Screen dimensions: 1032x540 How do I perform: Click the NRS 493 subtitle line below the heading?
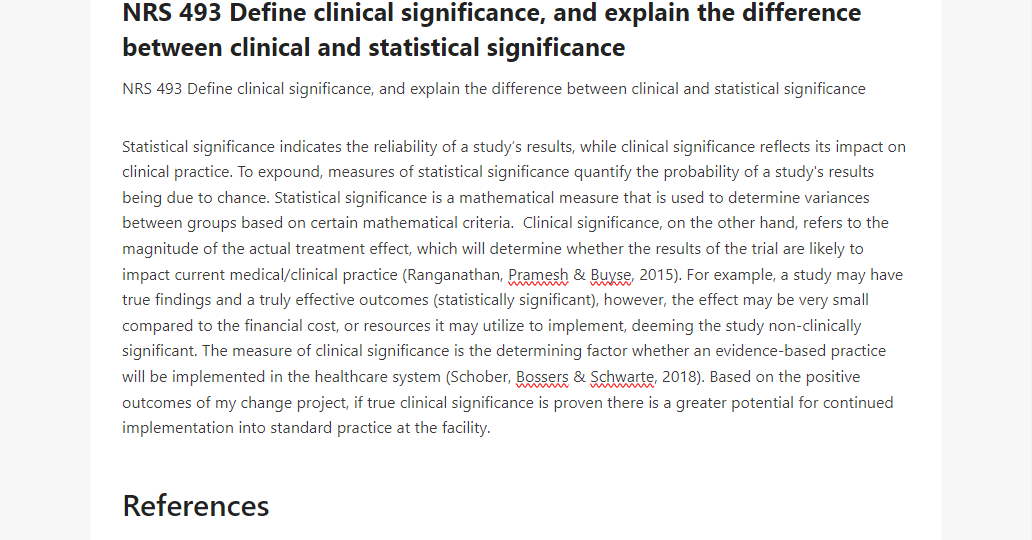494,89
